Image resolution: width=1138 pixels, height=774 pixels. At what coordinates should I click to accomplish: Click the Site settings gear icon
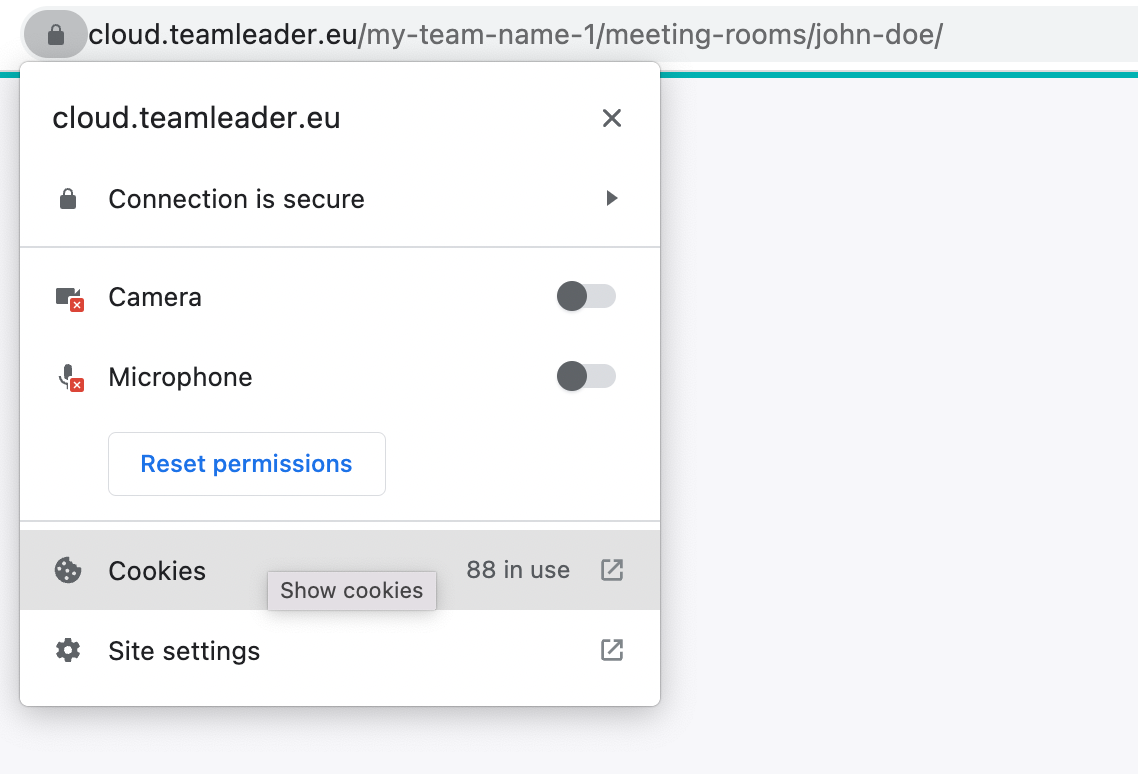[68, 650]
